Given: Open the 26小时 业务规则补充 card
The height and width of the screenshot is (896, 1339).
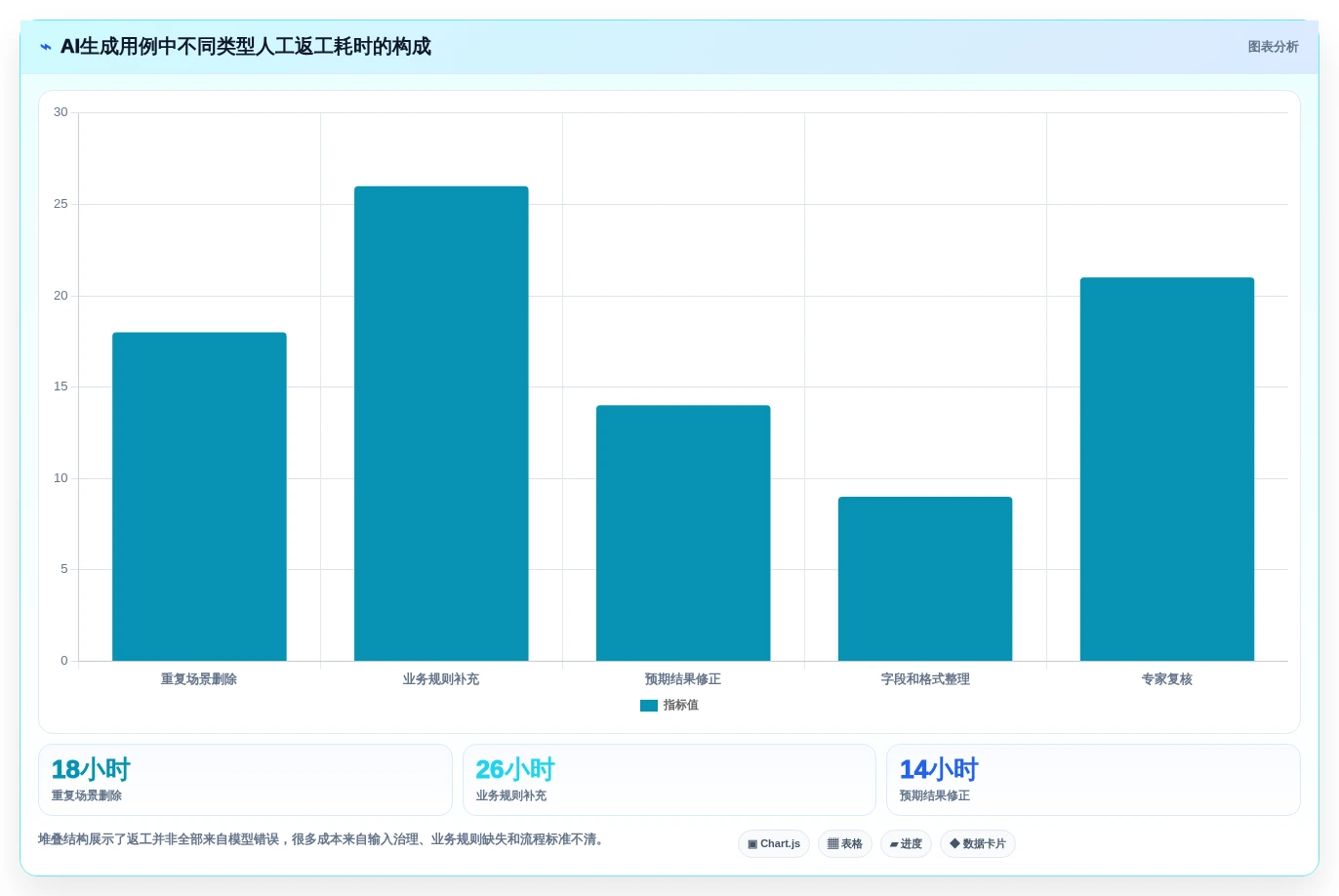Looking at the screenshot, I should (x=669, y=780).
